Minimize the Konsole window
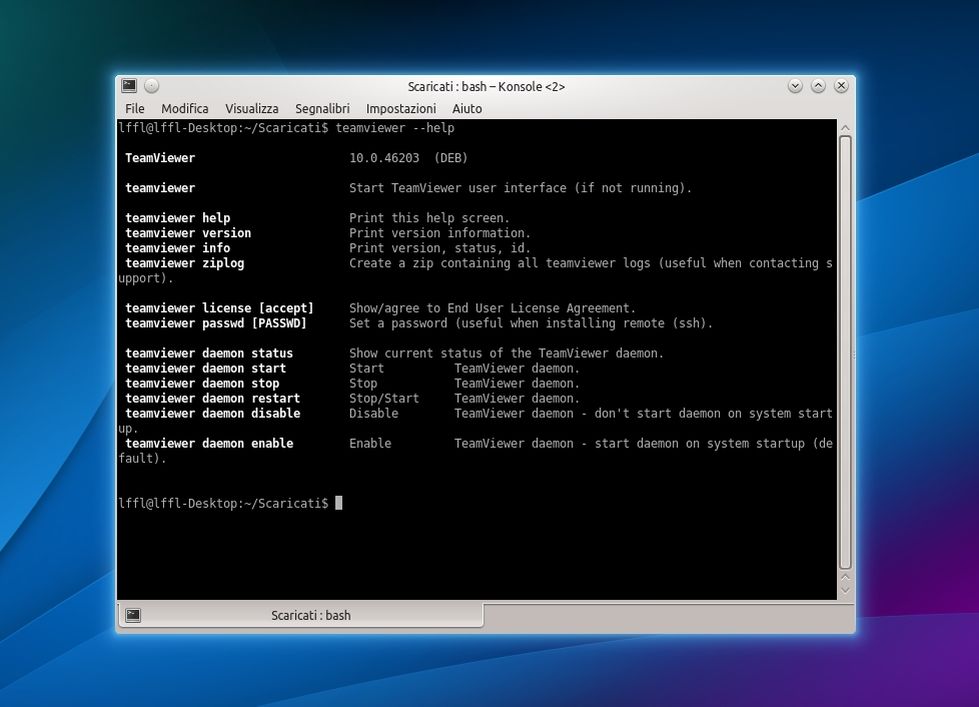The height and width of the screenshot is (707, 979). (x=795, y=86)
